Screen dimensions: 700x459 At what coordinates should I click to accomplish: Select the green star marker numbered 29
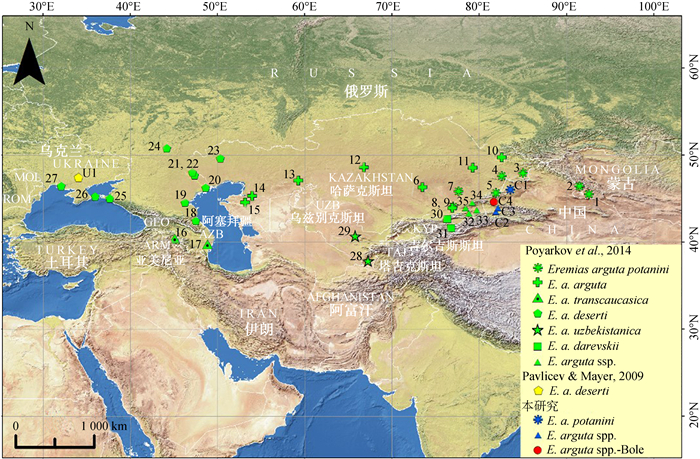355,237
